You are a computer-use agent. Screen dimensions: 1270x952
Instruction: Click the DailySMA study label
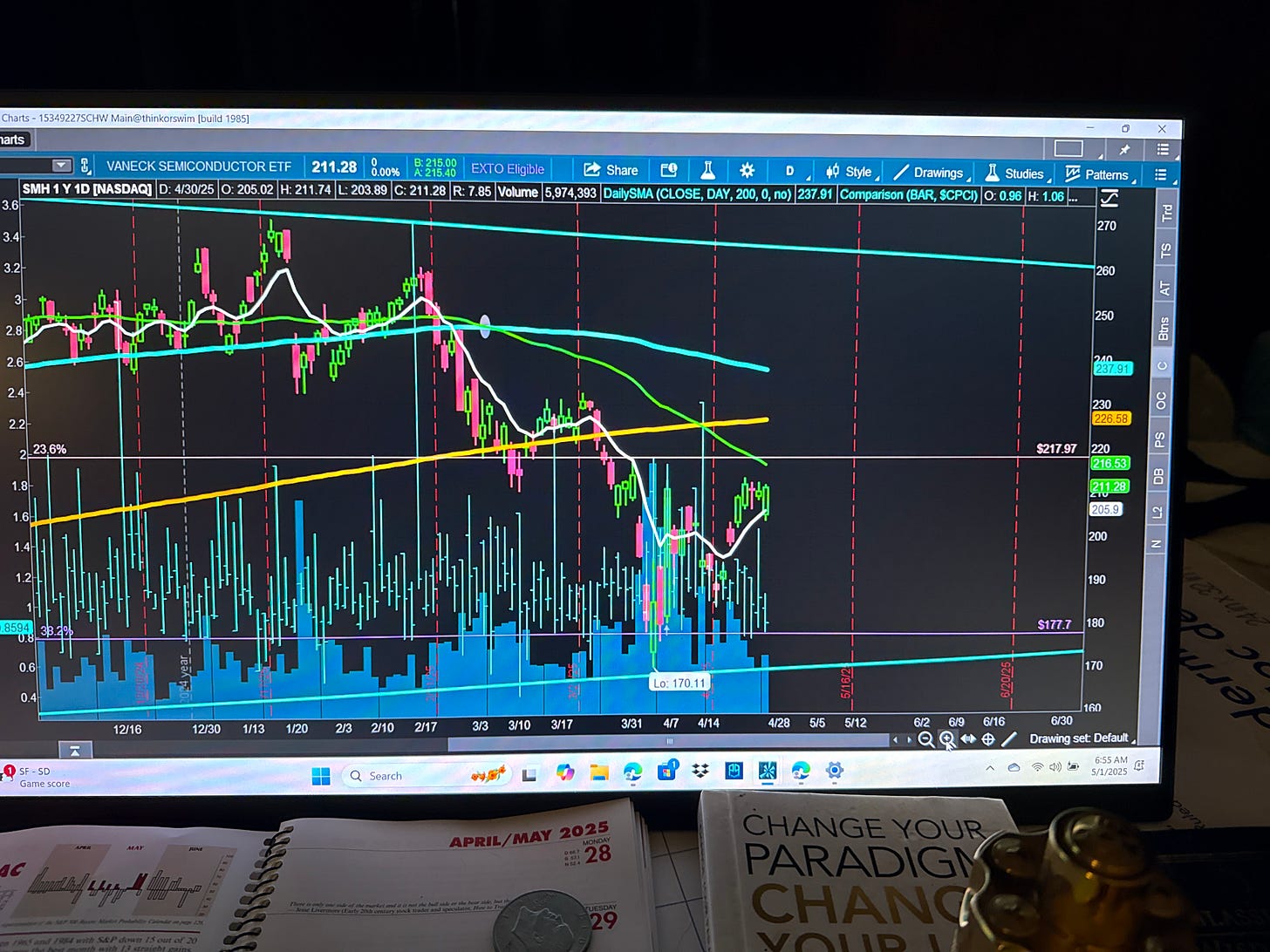(x=698, y=194)
